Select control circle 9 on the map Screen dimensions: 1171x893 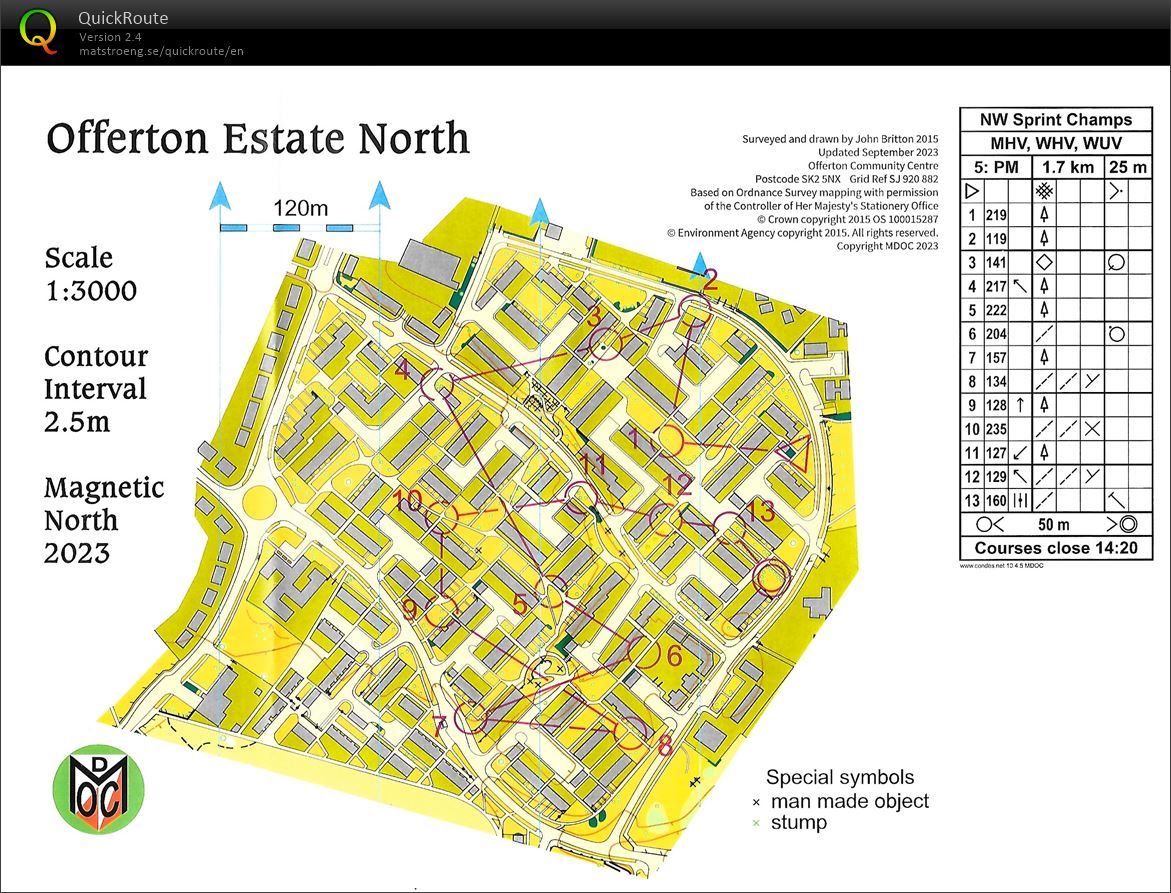(441, 610)
